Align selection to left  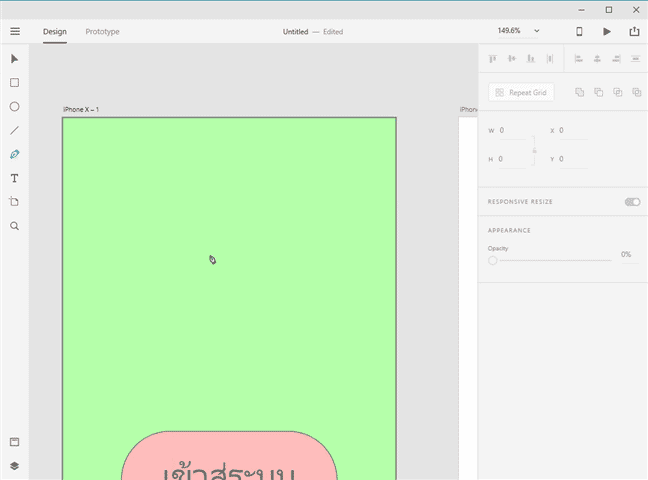coord(579,59)
